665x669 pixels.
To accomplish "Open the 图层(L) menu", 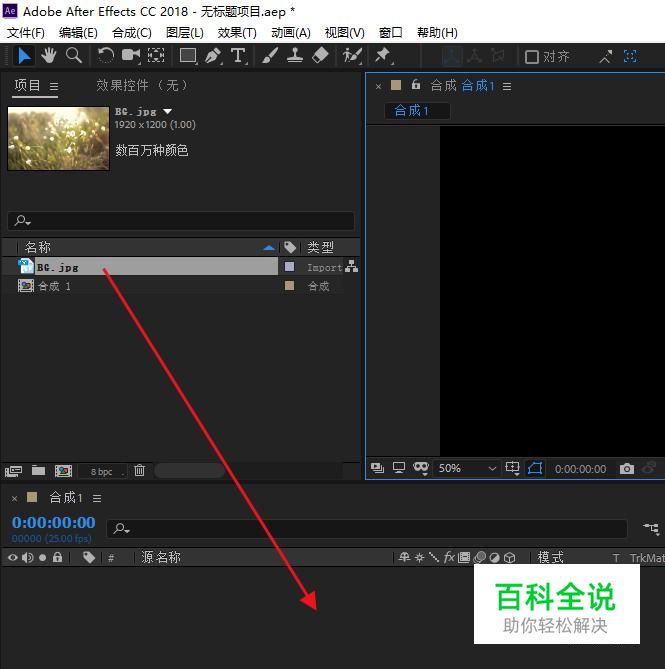I will pyautogui.click(x=185, y=32).
